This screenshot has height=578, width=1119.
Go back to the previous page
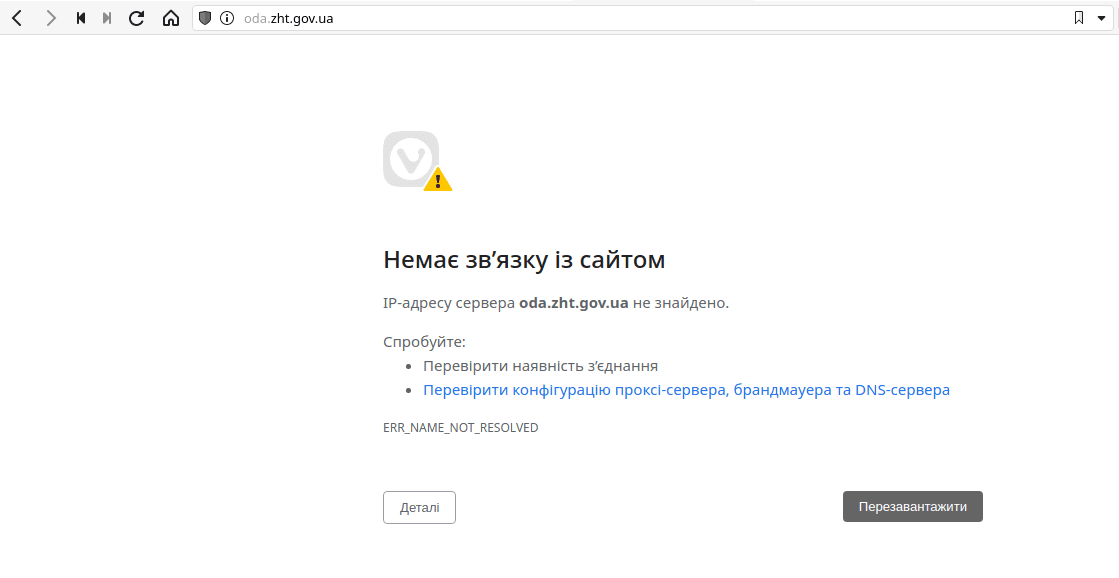click(x=17, y=18)
